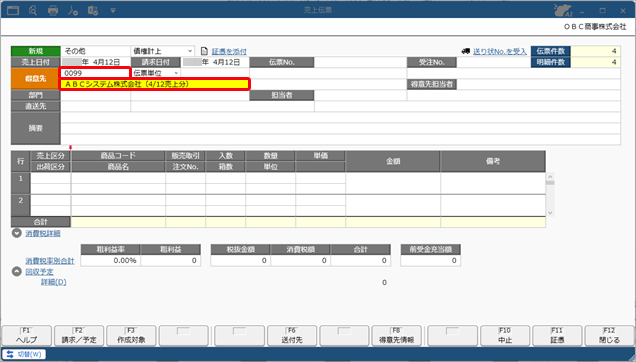Click the detail grid scroll up arrow
Viewport: 636px width, 362px height.
(550, 177)
